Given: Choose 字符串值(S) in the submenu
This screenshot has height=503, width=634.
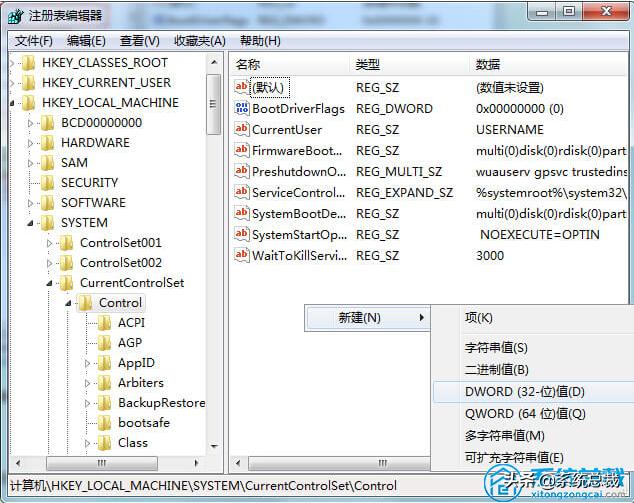Looking at the screenshot, I should tap(533, 348).
